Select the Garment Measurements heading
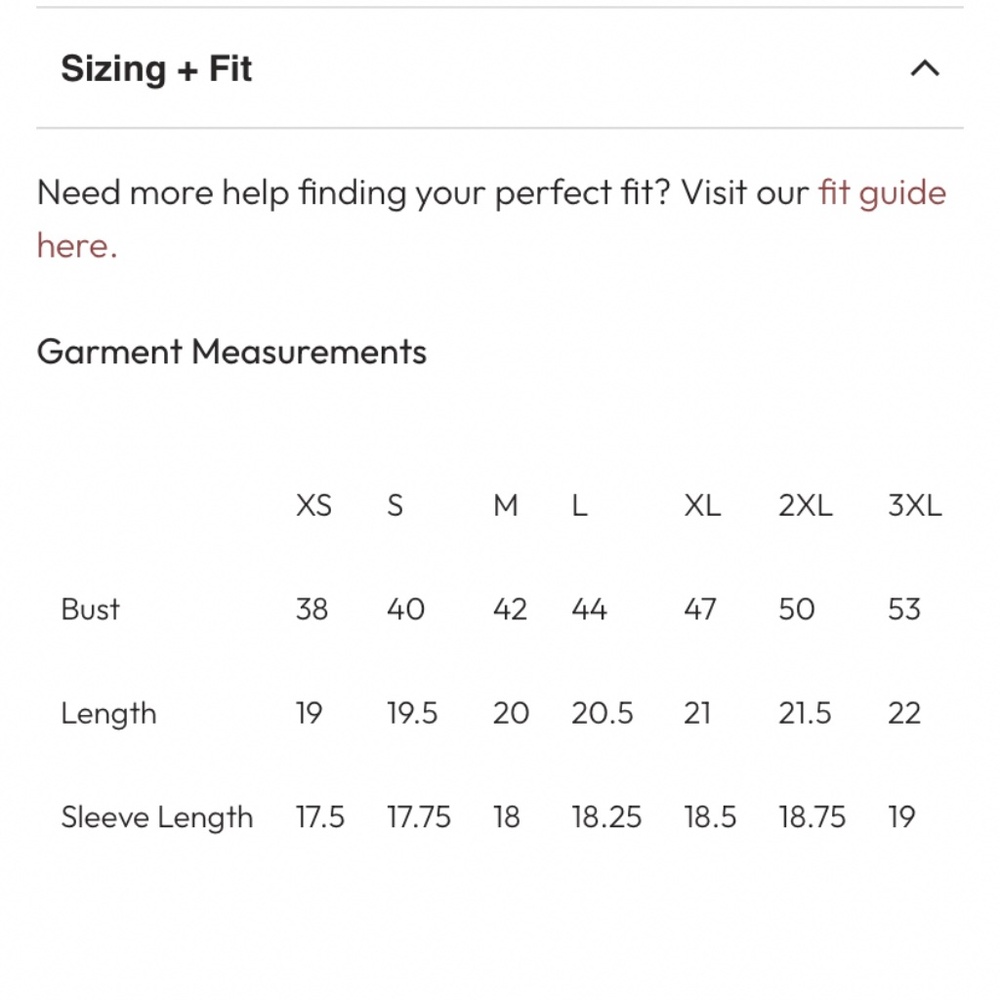Screen dimensions: 1000x1000 pyautogui.click(x=232, y=351)
